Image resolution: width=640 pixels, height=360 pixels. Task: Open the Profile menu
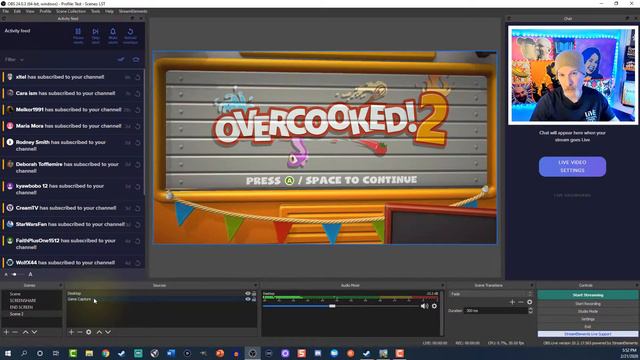[x=45, y=11]
